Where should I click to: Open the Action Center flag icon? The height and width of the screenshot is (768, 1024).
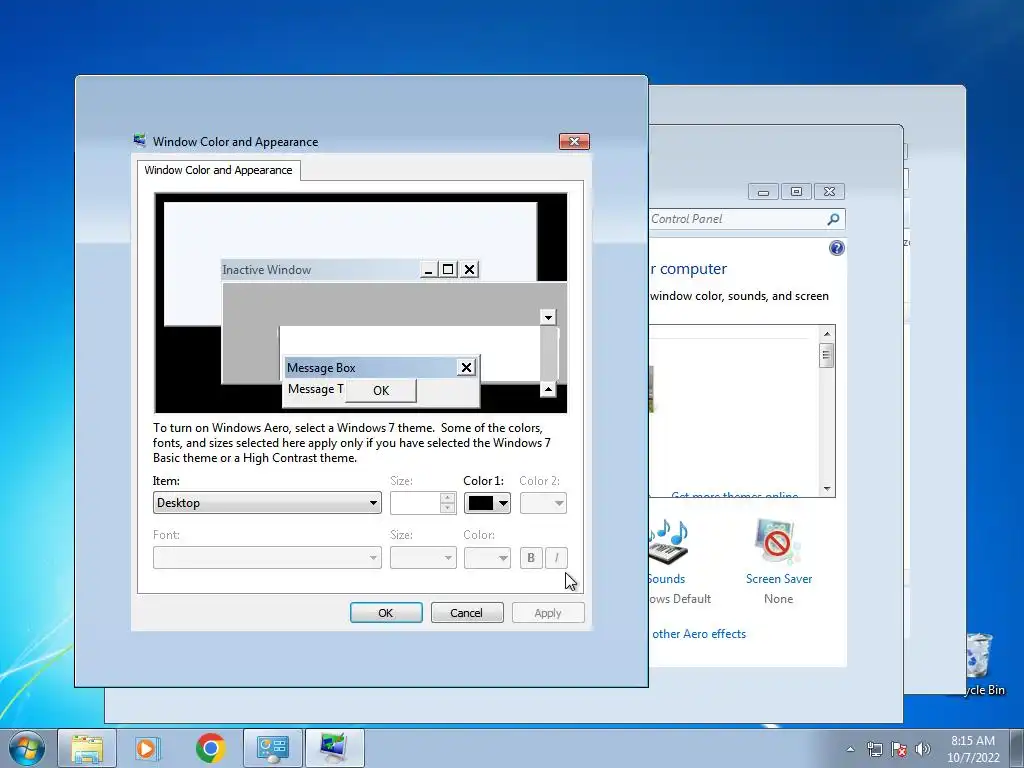899,749
